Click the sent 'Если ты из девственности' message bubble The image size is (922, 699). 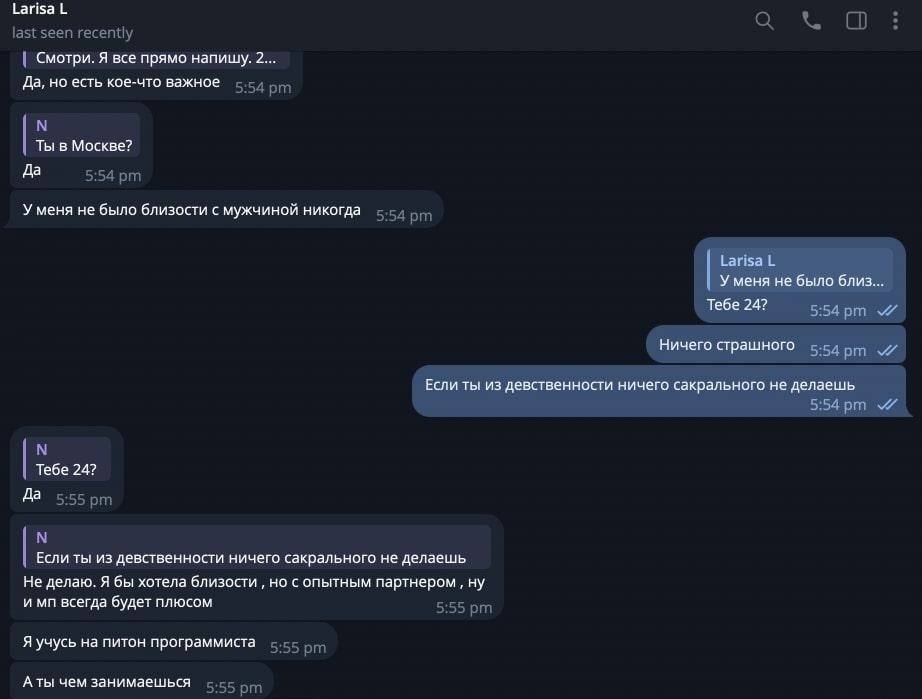point(640,385)
